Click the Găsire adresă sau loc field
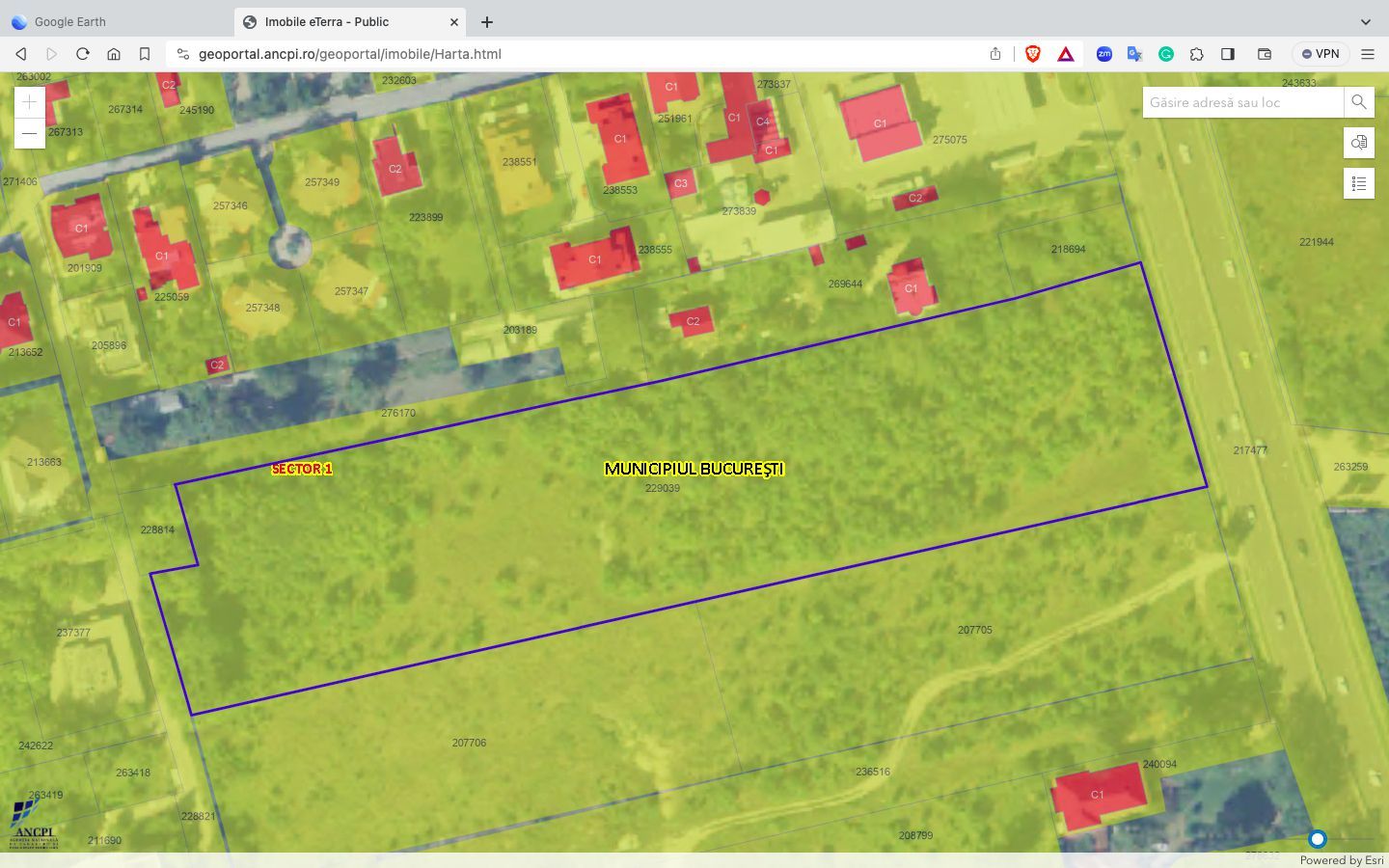 coord(1242,102)
